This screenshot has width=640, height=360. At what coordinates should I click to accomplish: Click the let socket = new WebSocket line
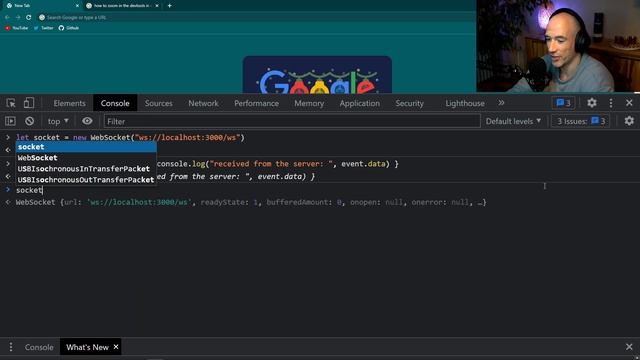point(130,138)
